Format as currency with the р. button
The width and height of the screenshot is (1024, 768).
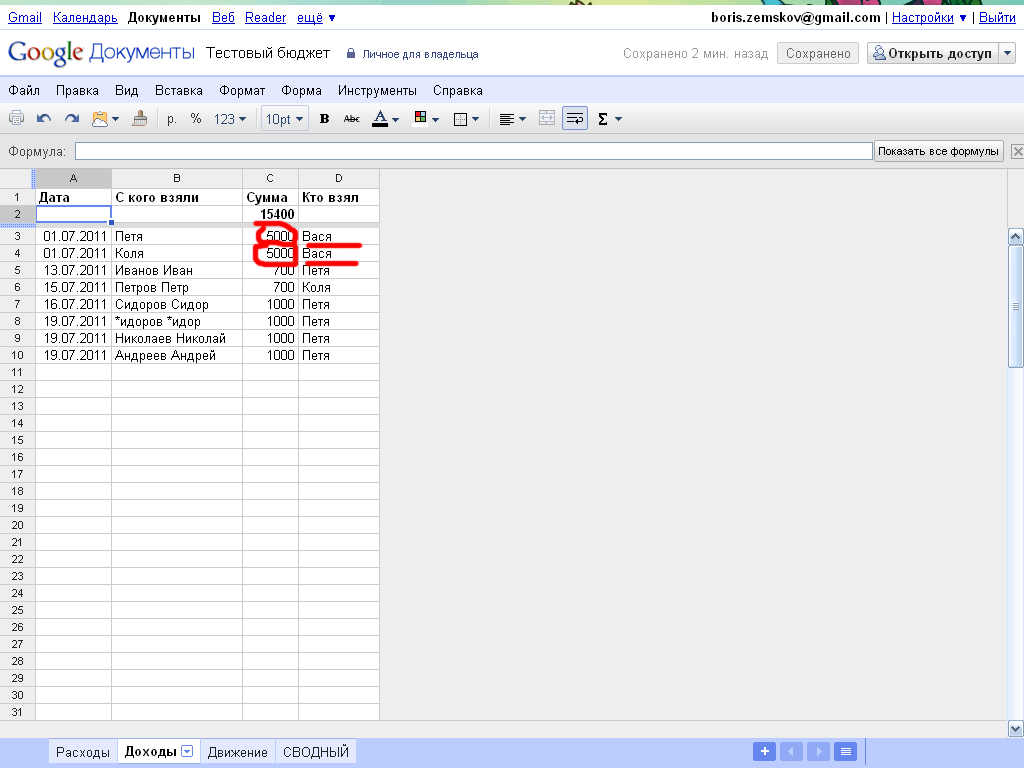[x=172, y=119]
